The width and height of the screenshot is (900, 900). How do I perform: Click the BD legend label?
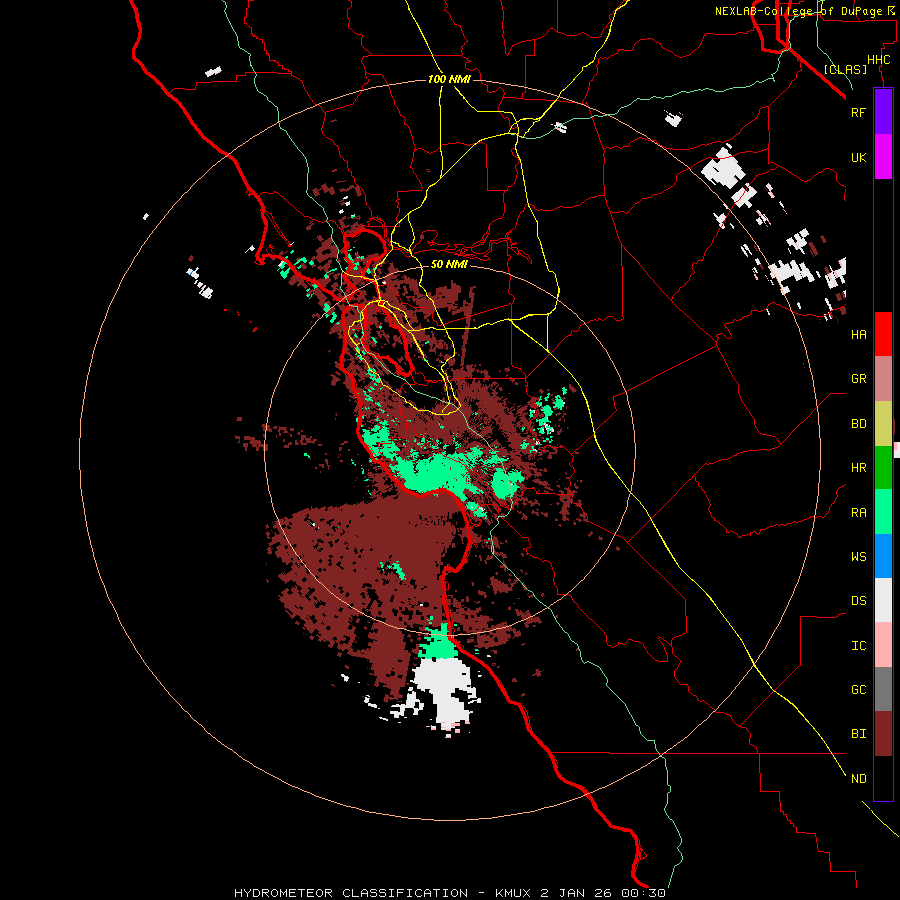pyautogui.click(x=858, y=424)
